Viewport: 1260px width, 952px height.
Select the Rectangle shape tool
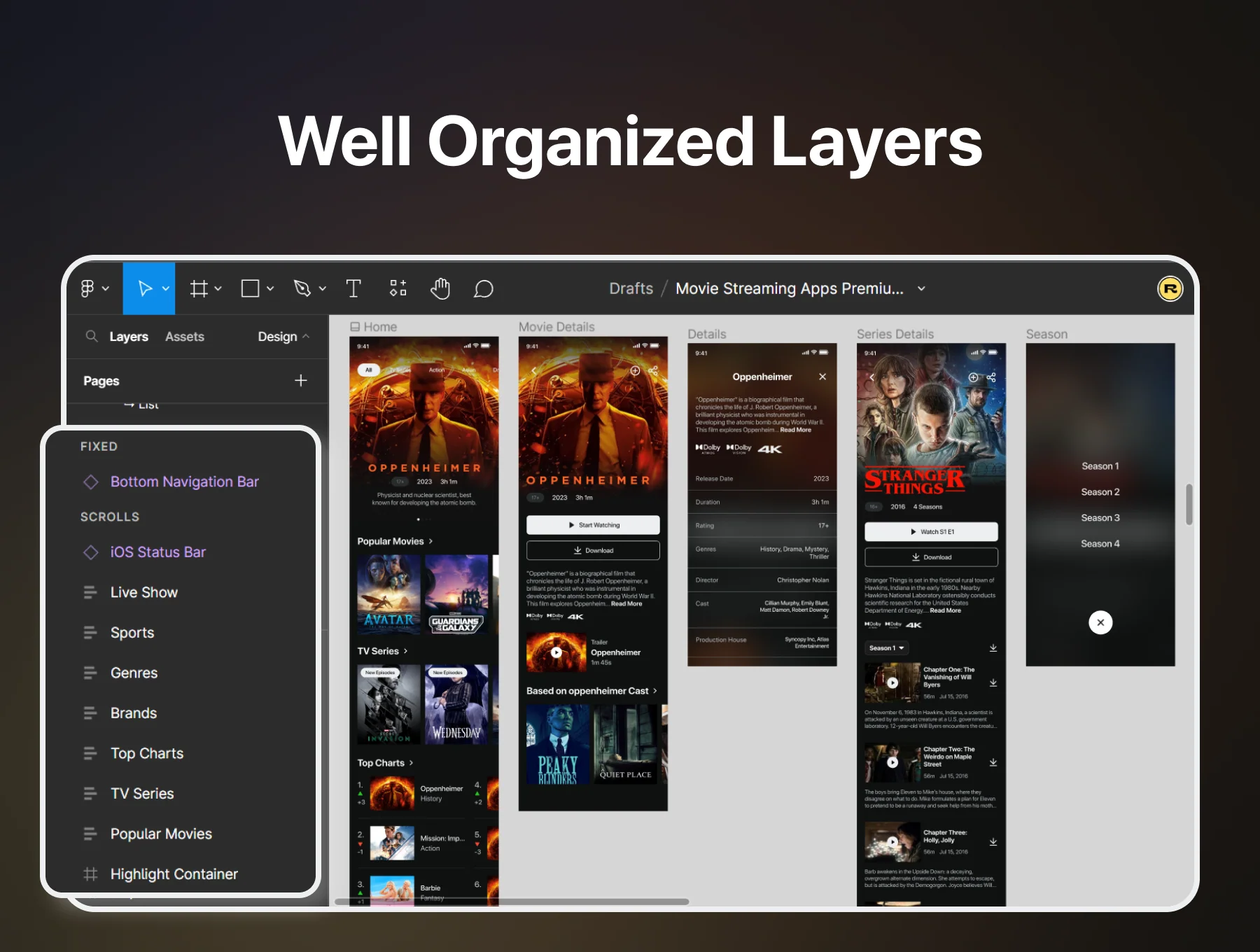click(250, 288)
